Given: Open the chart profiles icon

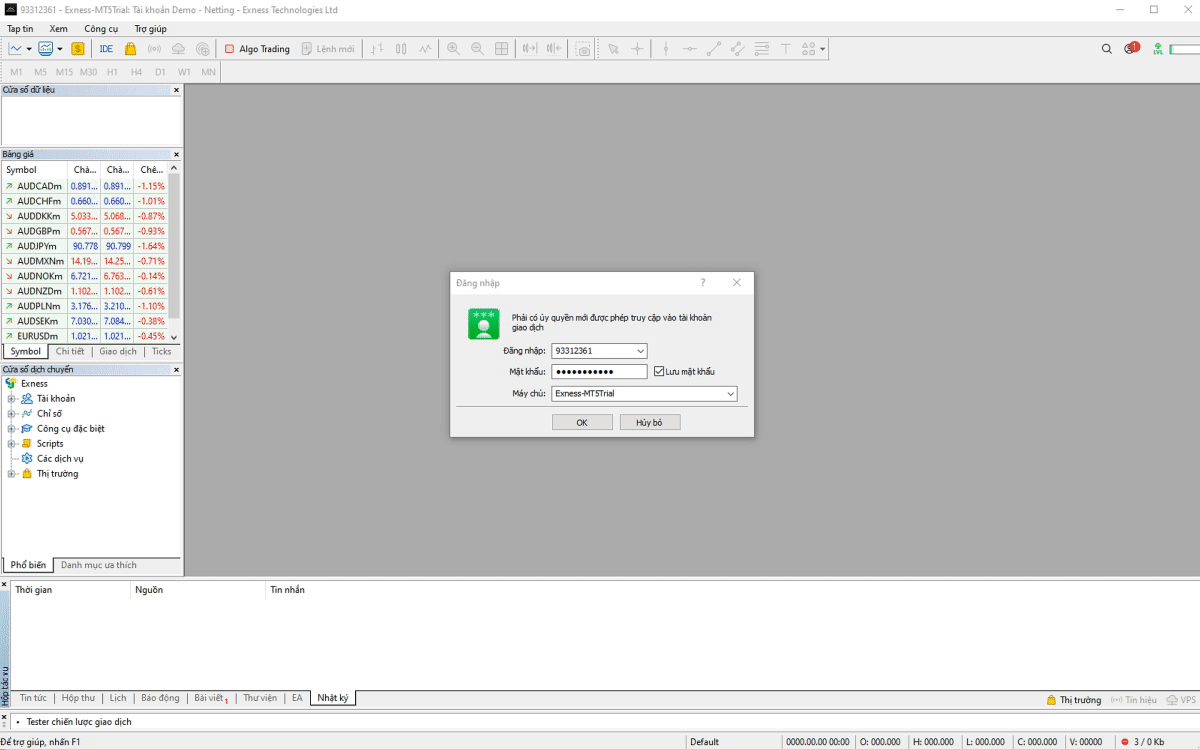Looking at the screenshot, I should (x=46, y=48).
